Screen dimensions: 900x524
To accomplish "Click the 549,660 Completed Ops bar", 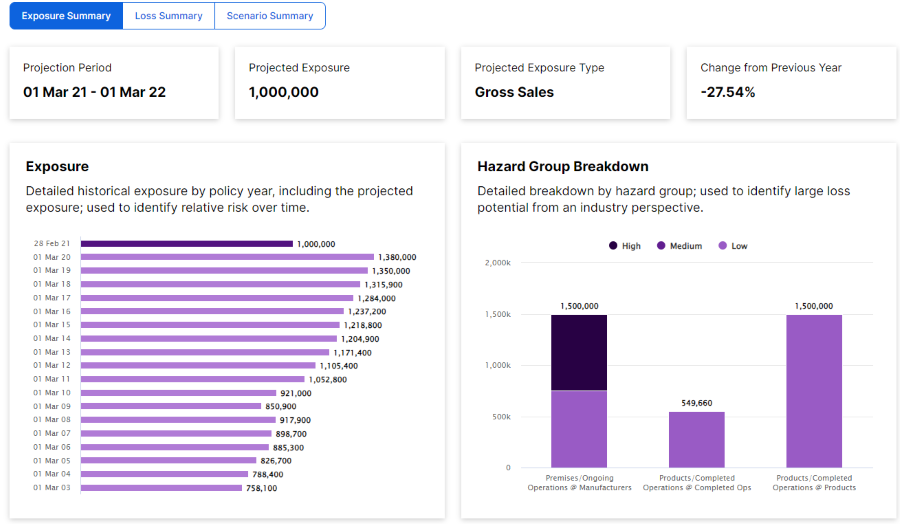I will click(x=697, y=439).
